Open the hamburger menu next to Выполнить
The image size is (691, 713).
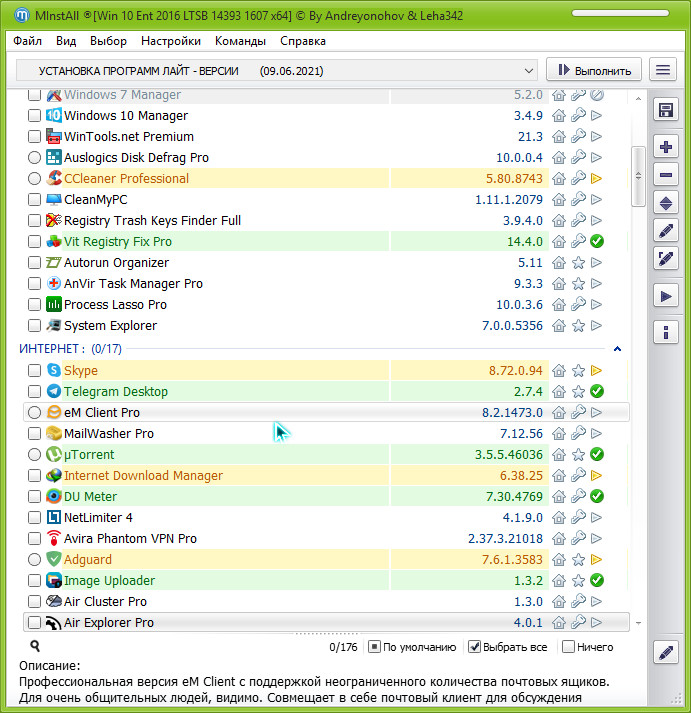(x=662, y=70)
